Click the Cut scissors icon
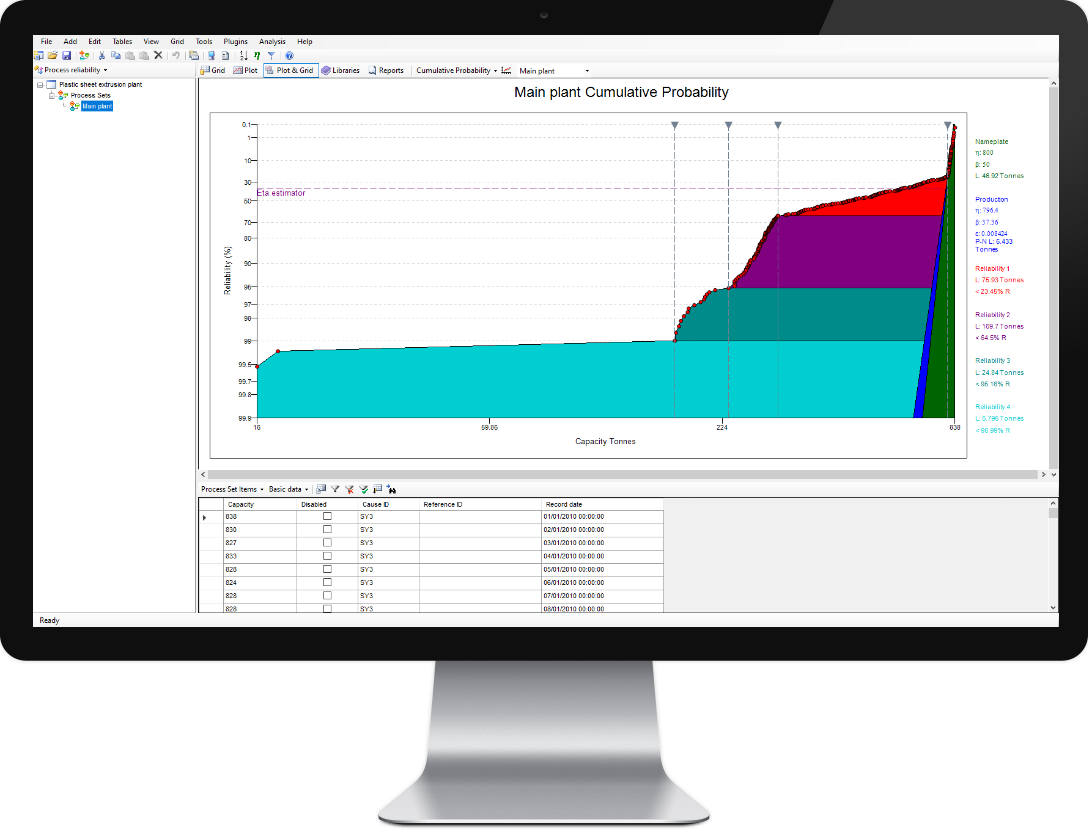This screenshot has width=1088, height=829. coord(102,56)
